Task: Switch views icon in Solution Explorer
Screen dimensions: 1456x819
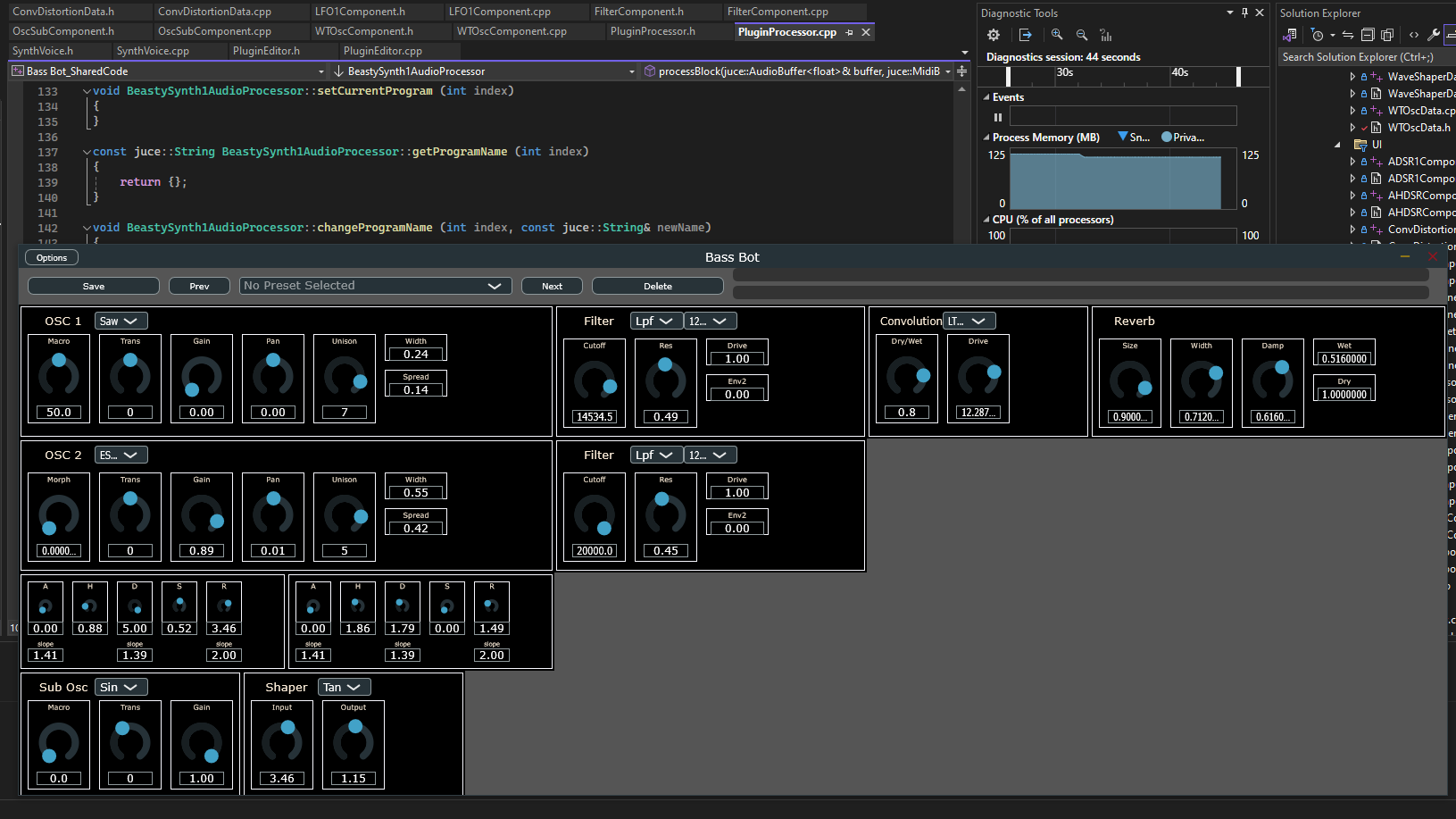Action: (x=1290, y=35)
